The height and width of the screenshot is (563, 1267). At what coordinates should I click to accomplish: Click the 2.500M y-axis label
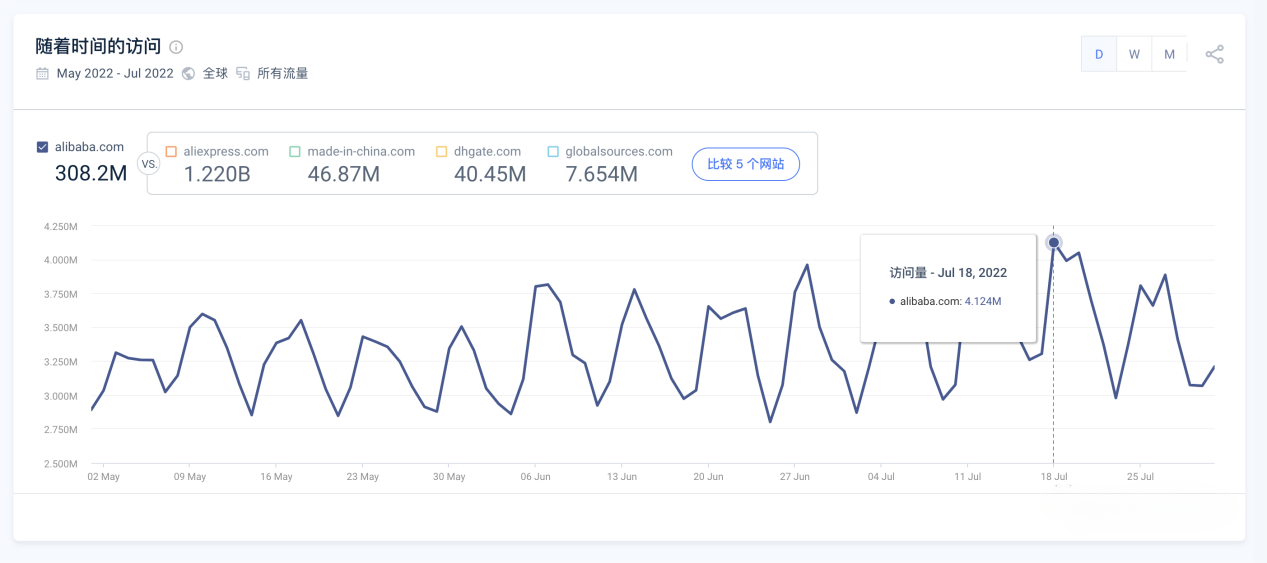click(x=60, y=463)
